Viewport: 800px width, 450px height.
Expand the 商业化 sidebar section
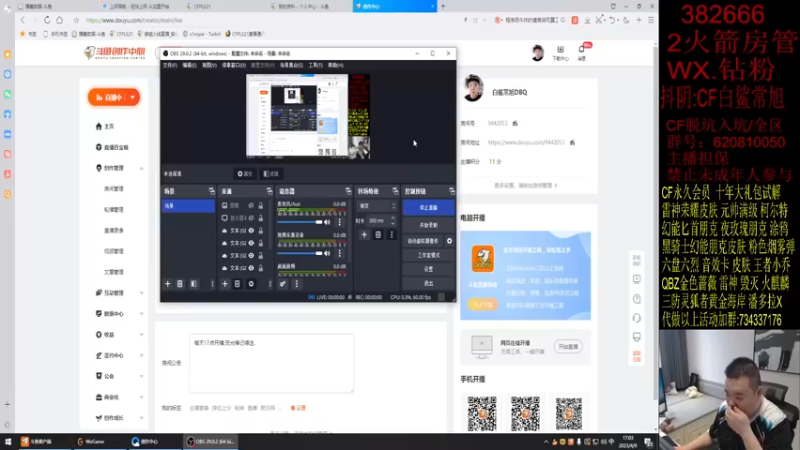pos(141,397)
